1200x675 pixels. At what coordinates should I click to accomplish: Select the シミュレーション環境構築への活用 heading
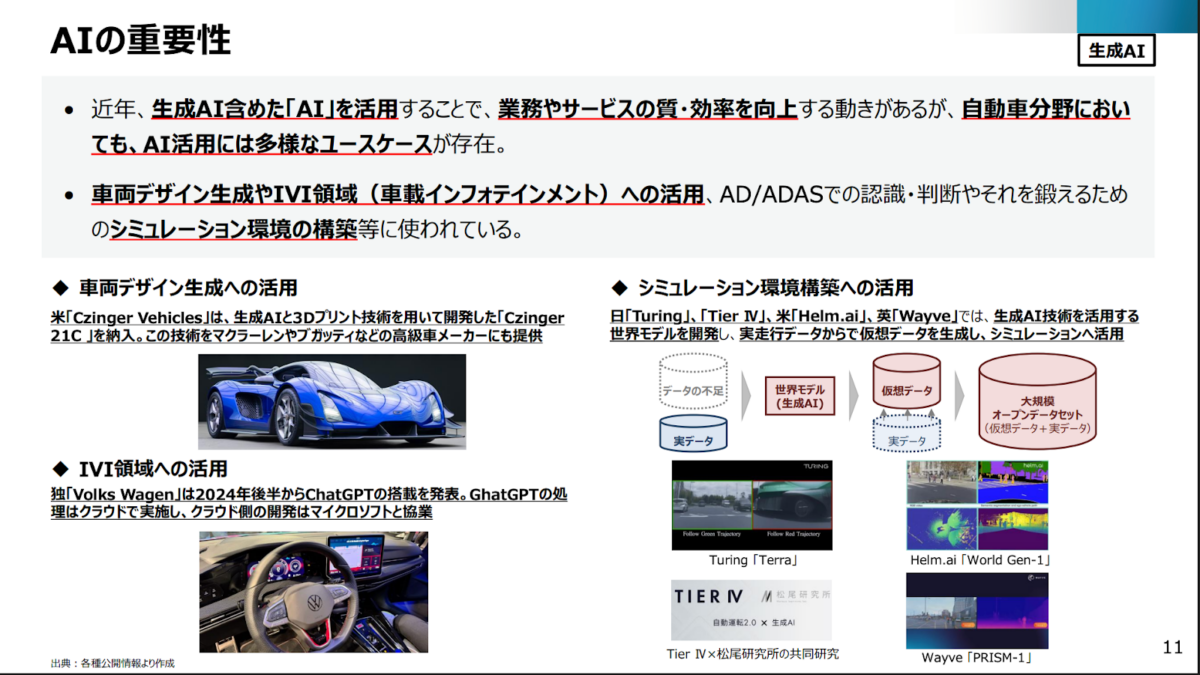click(x=775, y=288)
